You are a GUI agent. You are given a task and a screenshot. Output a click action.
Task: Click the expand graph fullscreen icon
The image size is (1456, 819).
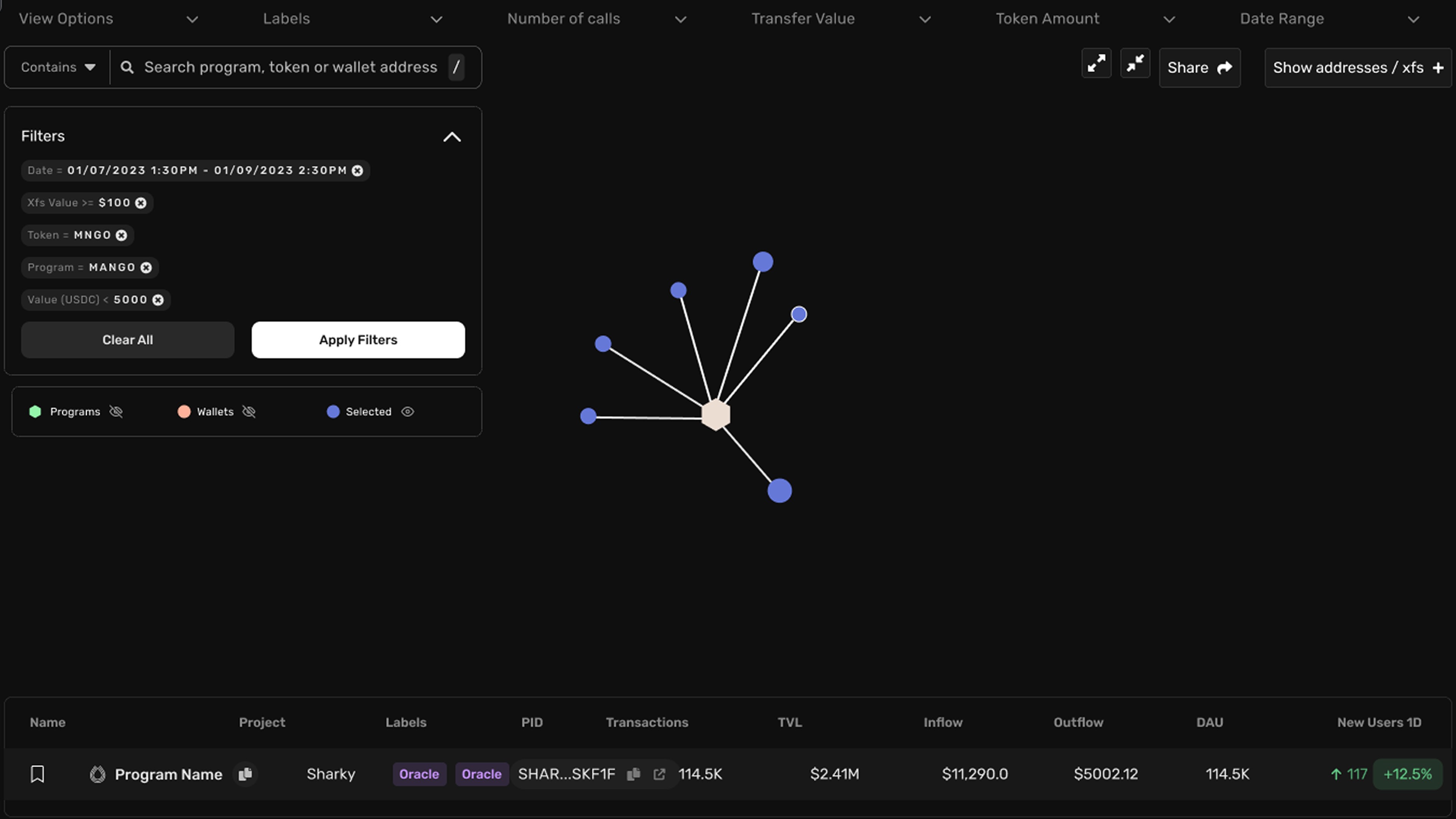pos(1096,63)
